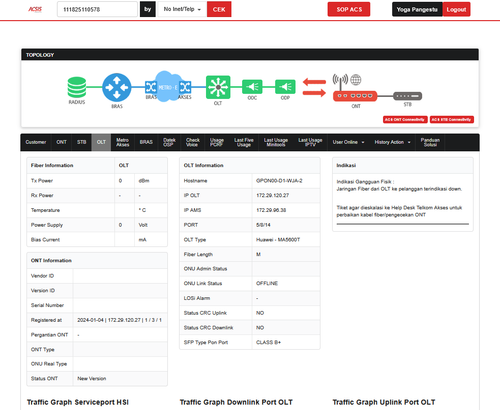Screen dimensions: 500x410
Task: Click the RADIUS database icon in topology
Action: tap(77, 87)
